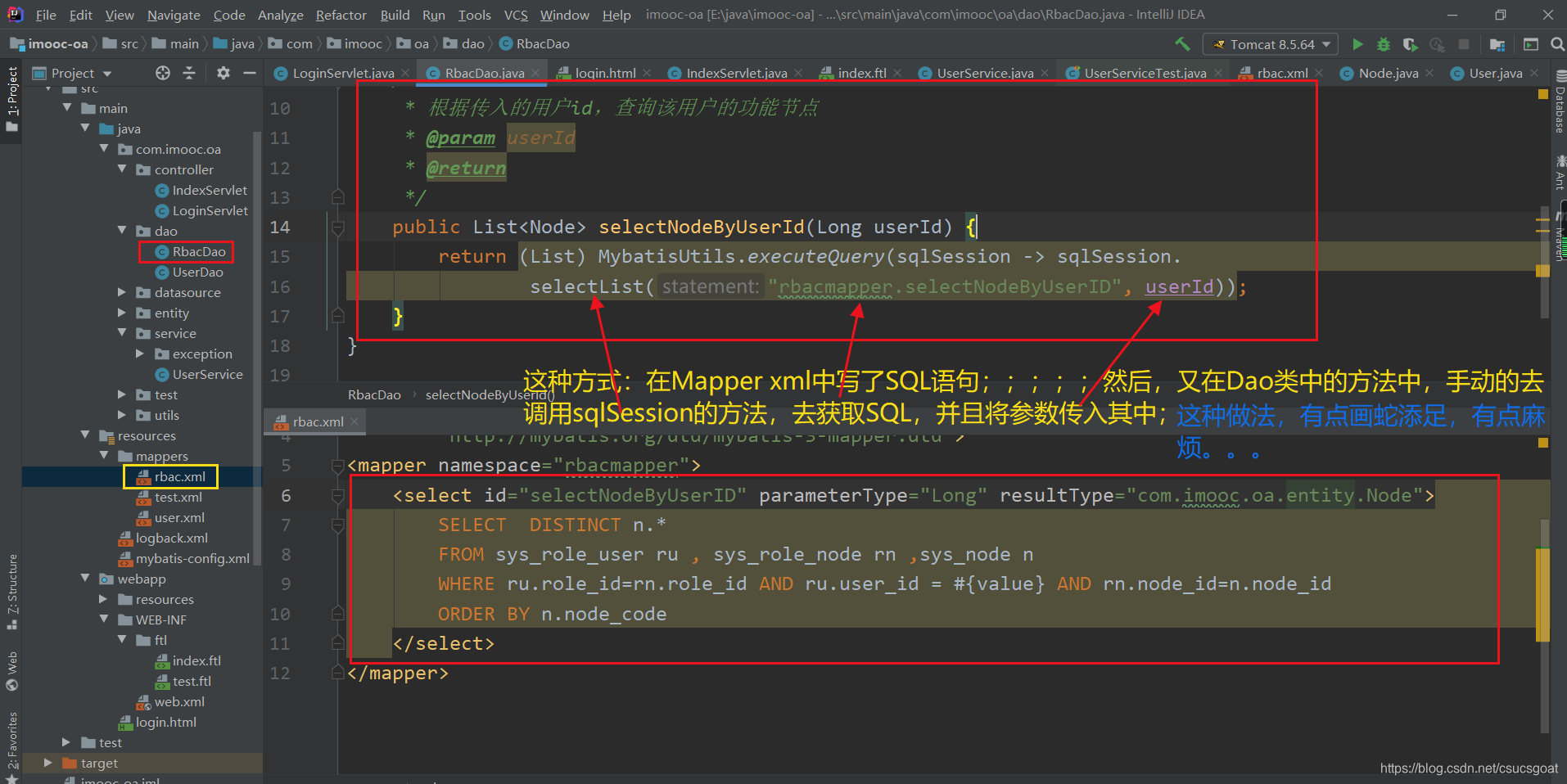Image resolution: width=1567 pixels, height=784 pixels.
Task: Select mybatis-config.xml in the project tree
Action: point(192,558)
